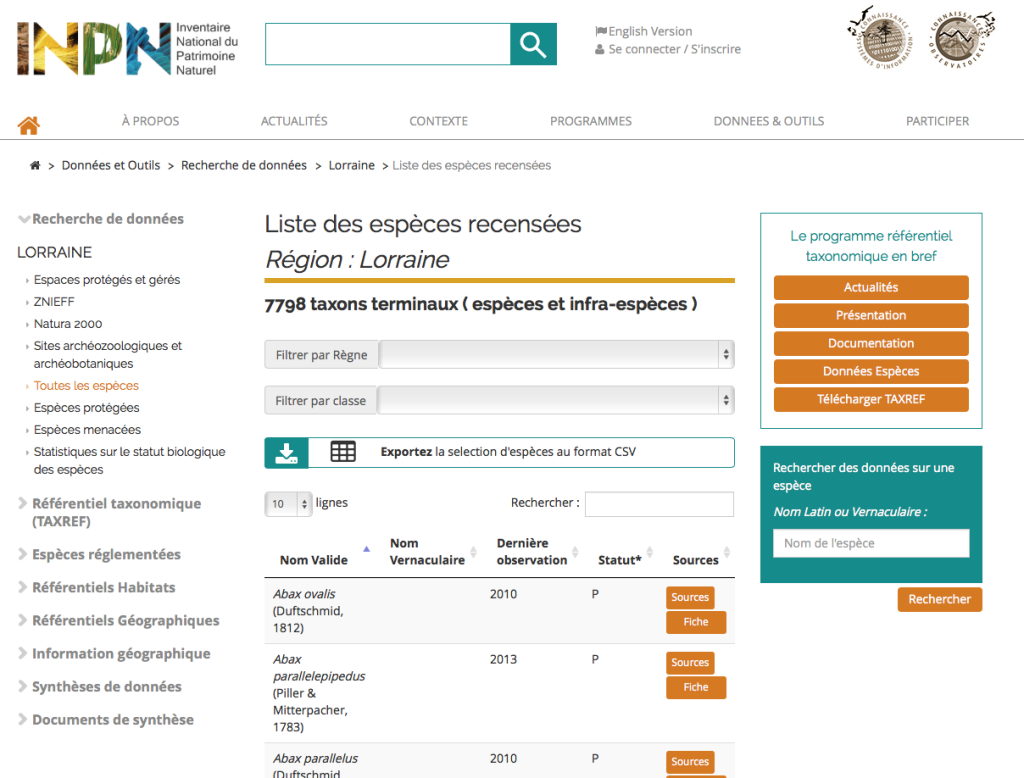Open the À PROPOS menu

tap(150, 121)
